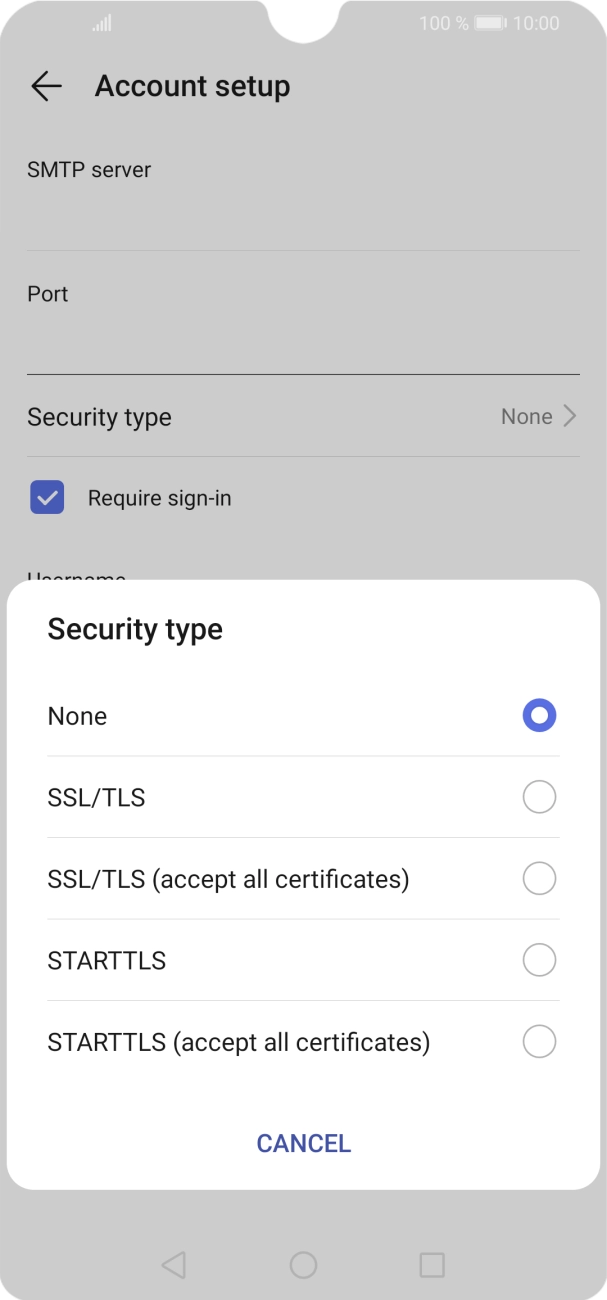Toggle the Require sign-in checkbox

(x=47, y=498)
